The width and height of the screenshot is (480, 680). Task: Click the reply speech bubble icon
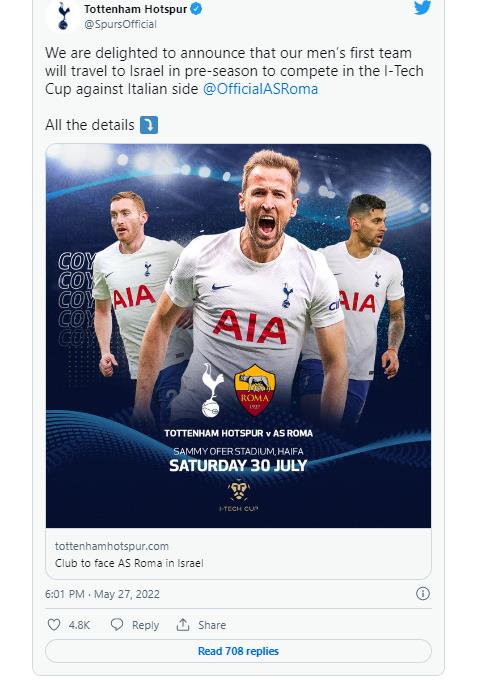pyautogui.click(x=117, y=624)
